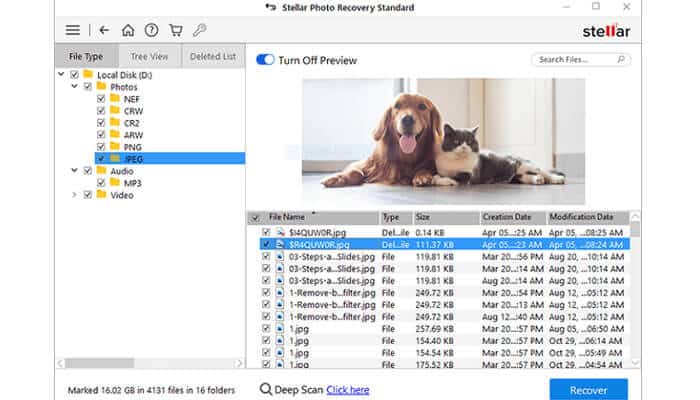Open the Help question mark icon
The width and height of the screenshot is (700, 400).
pos(151,30)
